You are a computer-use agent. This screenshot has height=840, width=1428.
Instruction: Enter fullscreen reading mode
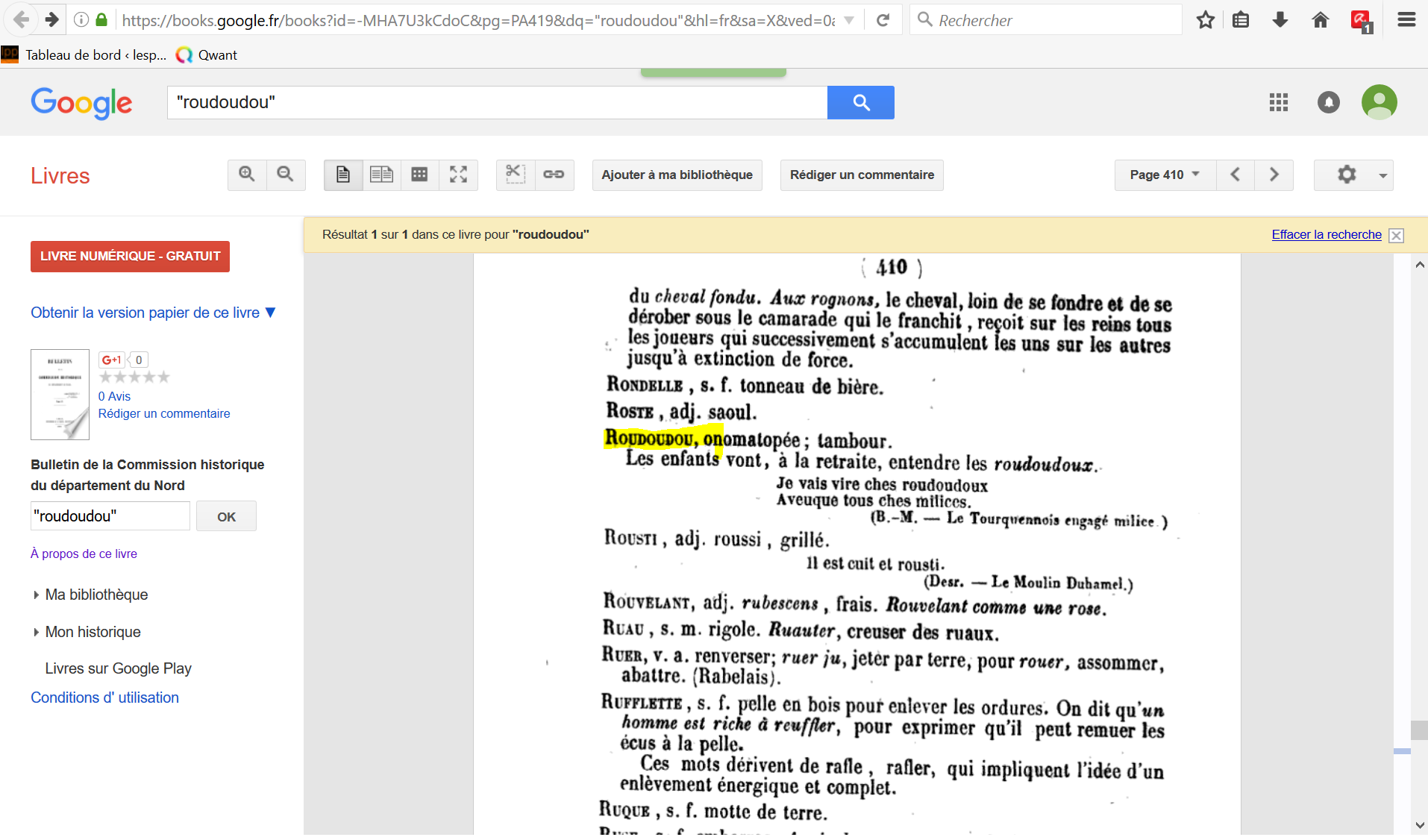pos(458,175)
